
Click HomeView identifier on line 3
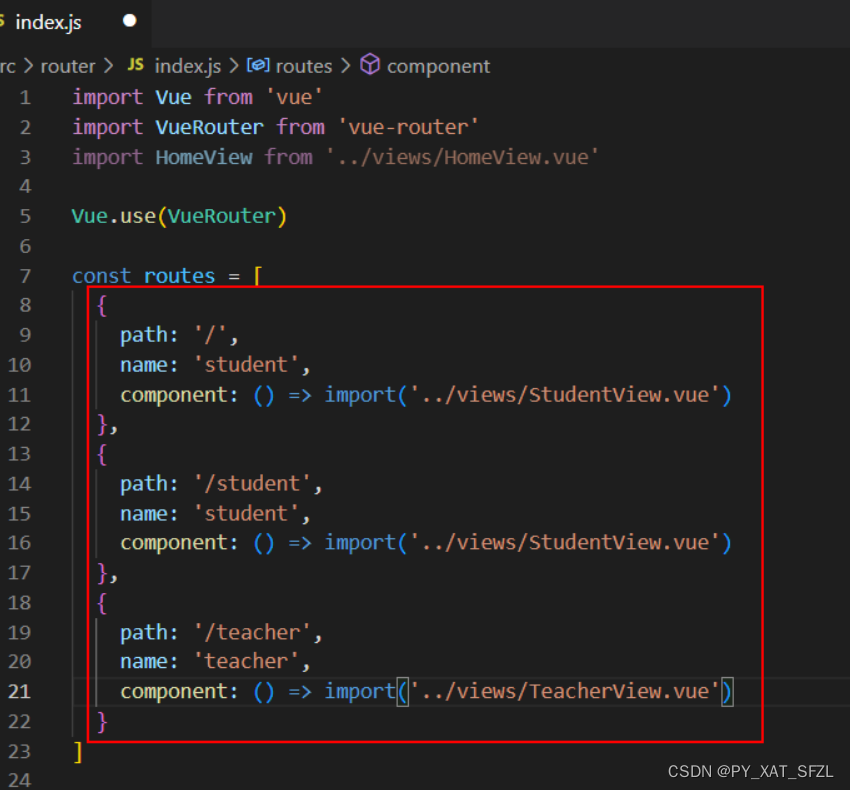tap(204, 157)
